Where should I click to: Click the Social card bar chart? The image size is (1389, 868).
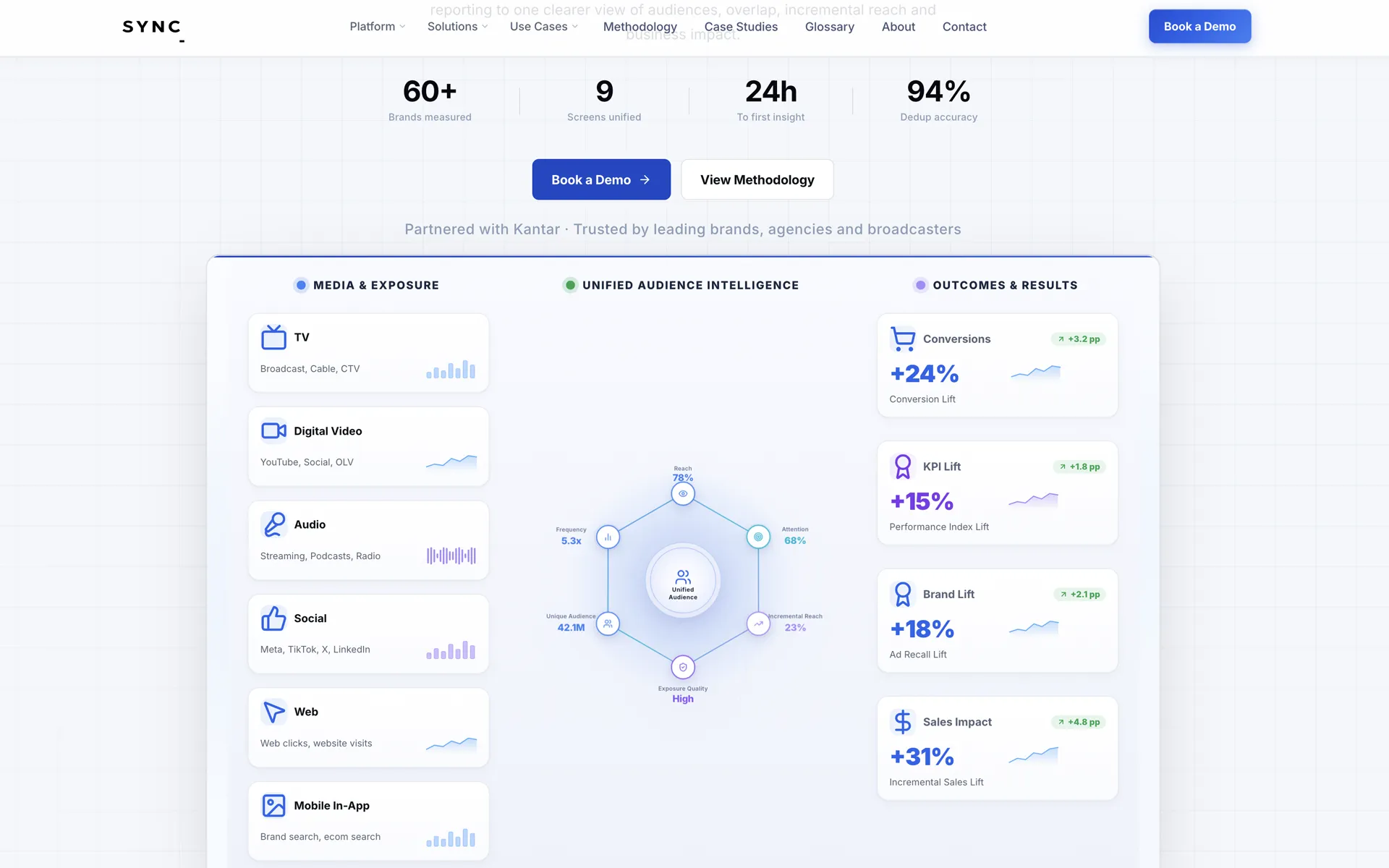coord(451,650)
